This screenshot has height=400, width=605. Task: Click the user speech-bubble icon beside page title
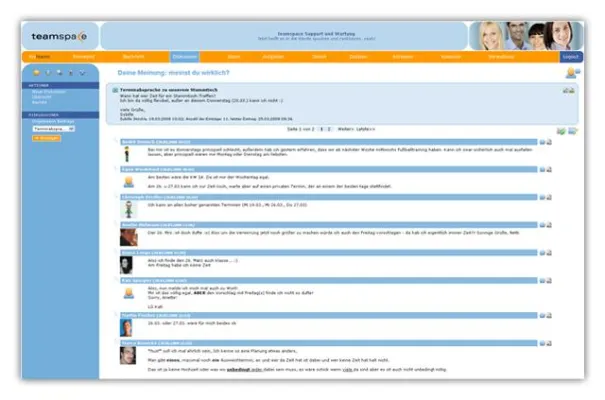(x=572, y=73)
